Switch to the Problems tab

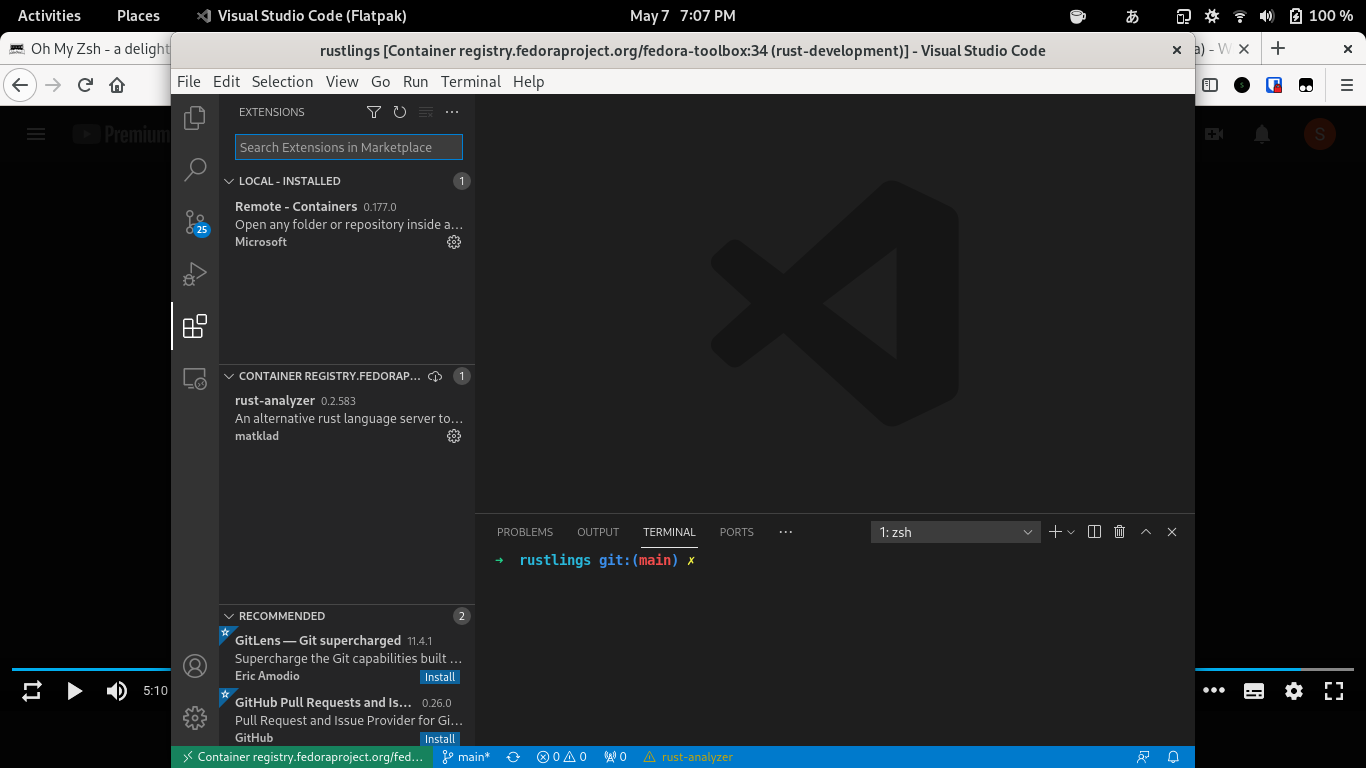525,532
